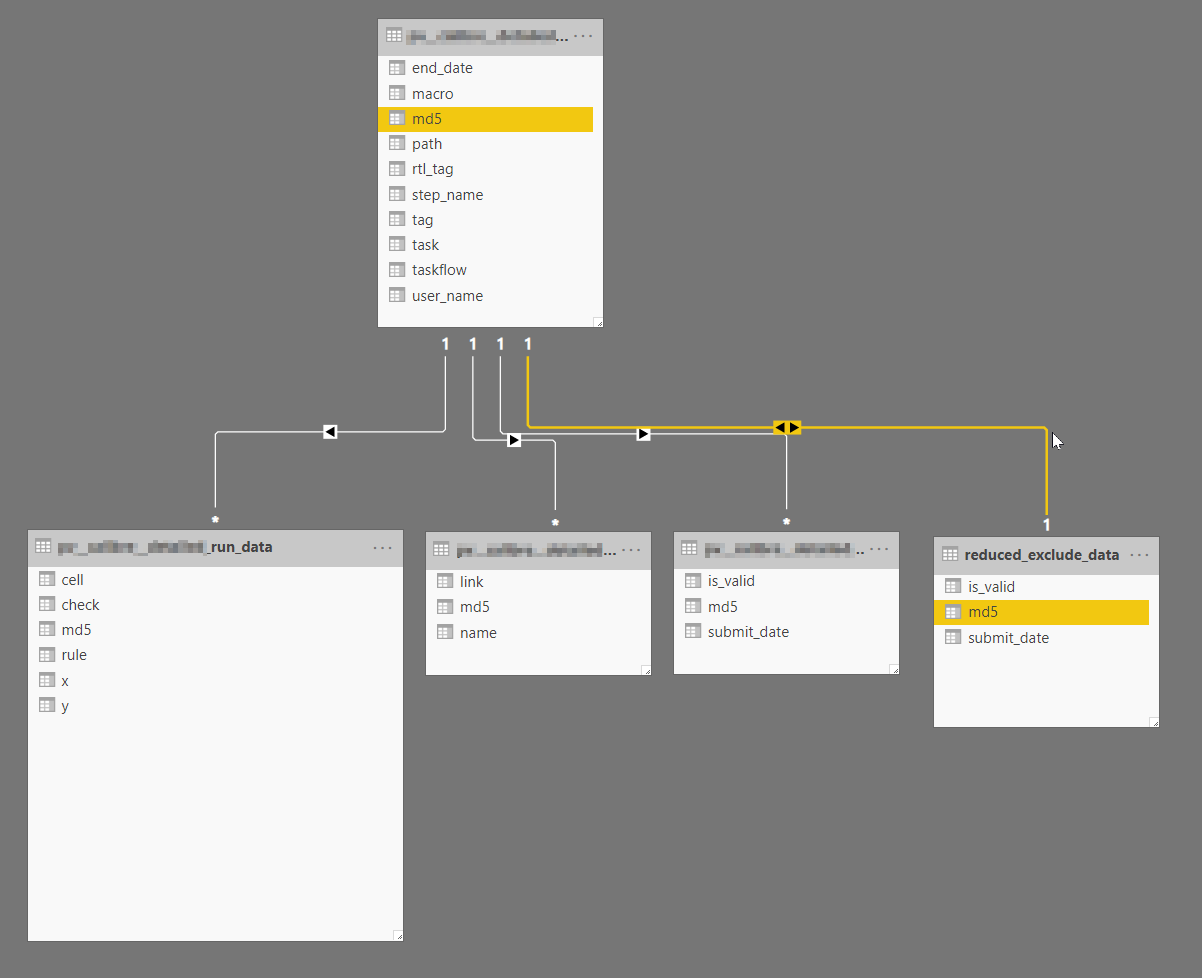Select the rtl_tag field

[x=485, y=169]
